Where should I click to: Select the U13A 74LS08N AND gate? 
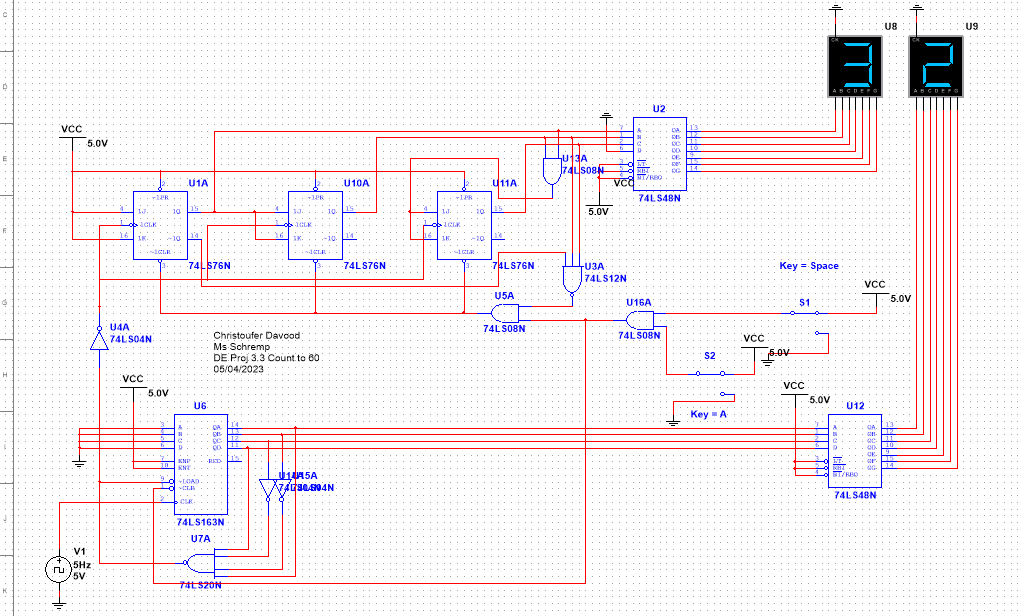pyautogui.click(x=550, y=171)
